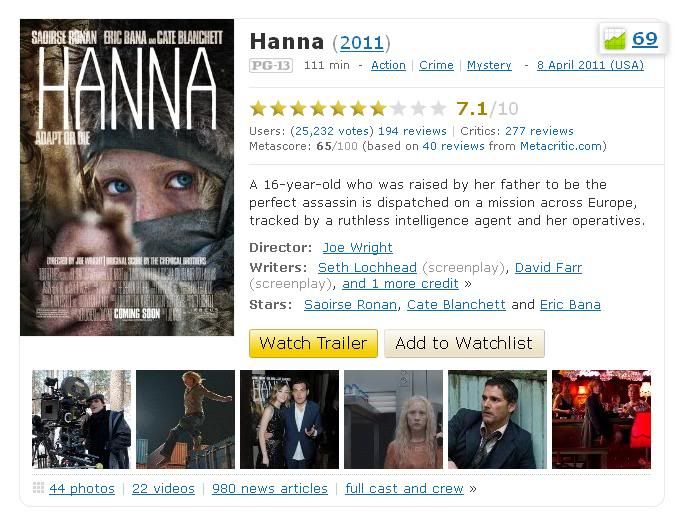The height and width of the screenshot is (514, 676).
Task: Open the film camera behind-the-scenes photo
Action: (x=81, y=419)
